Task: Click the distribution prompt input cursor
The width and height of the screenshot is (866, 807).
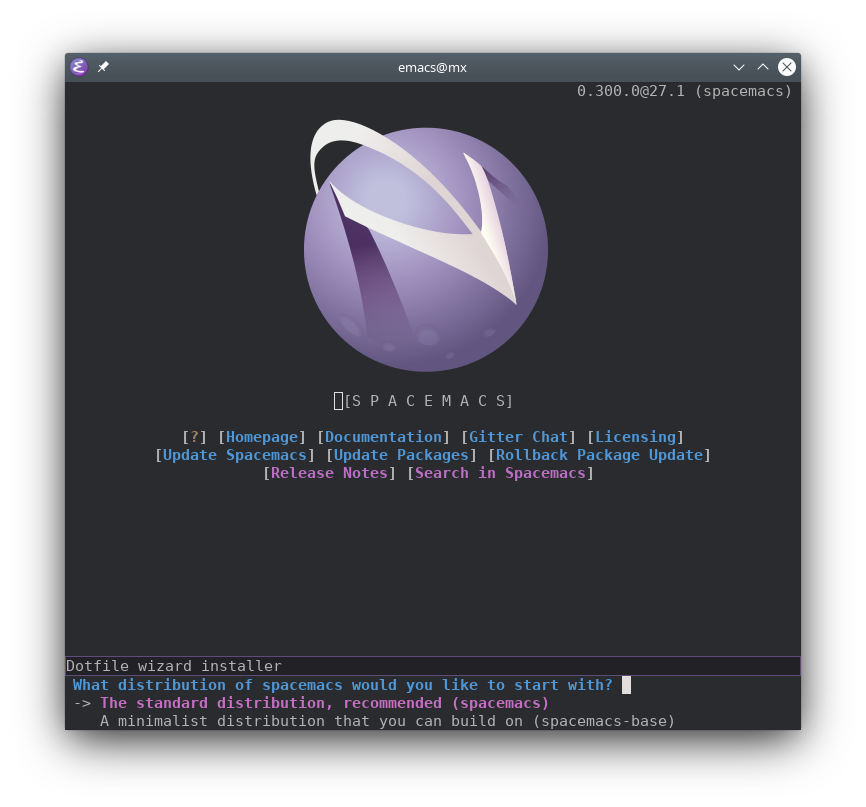Action: [626, 685]
